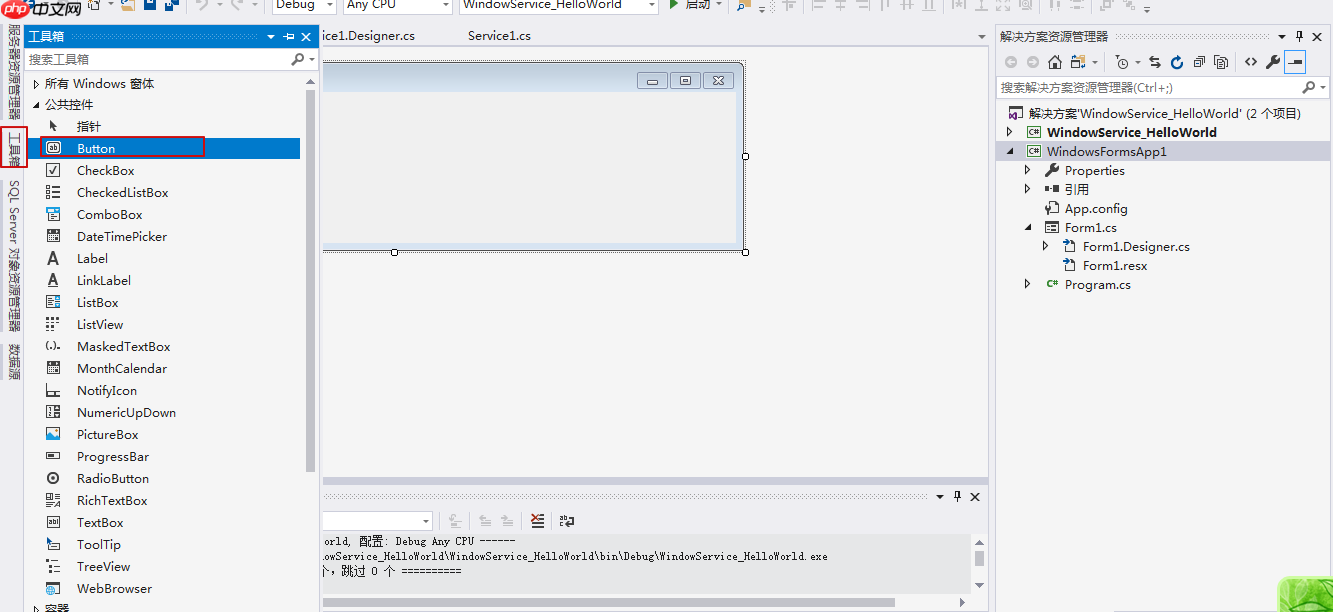
Task: Expand 引用 references node
Action: (x=1027, y=189)
